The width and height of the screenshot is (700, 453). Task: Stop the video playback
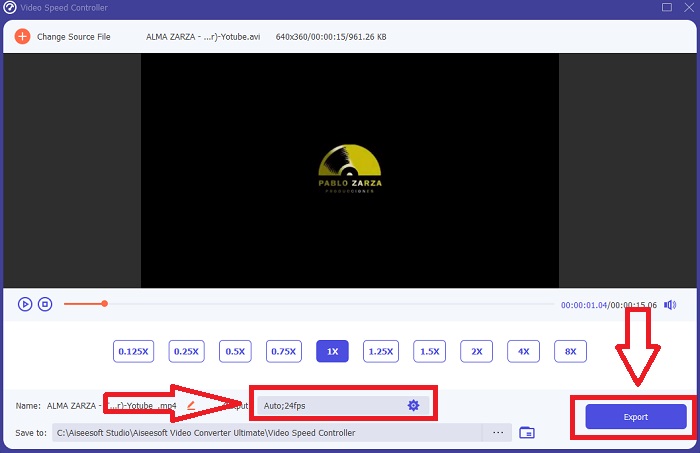click(45, 304)
